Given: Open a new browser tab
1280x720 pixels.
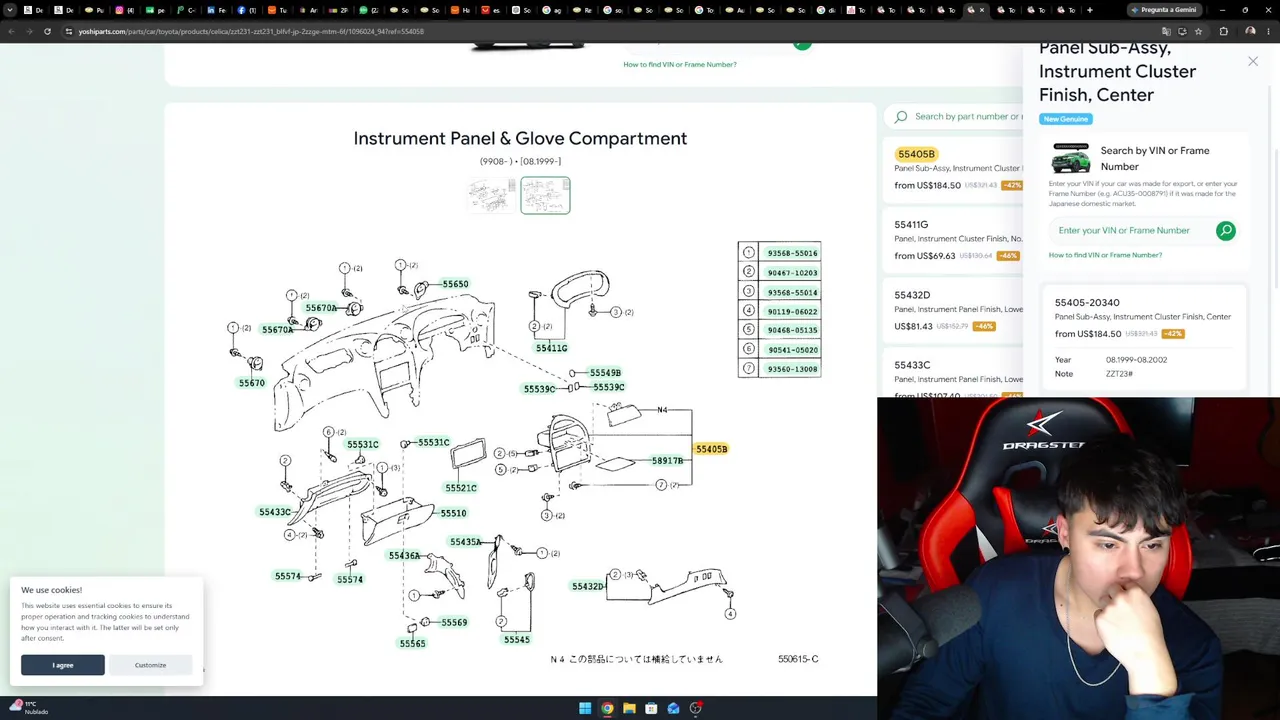Looking at the screenshot, I should click(1089, 10).
